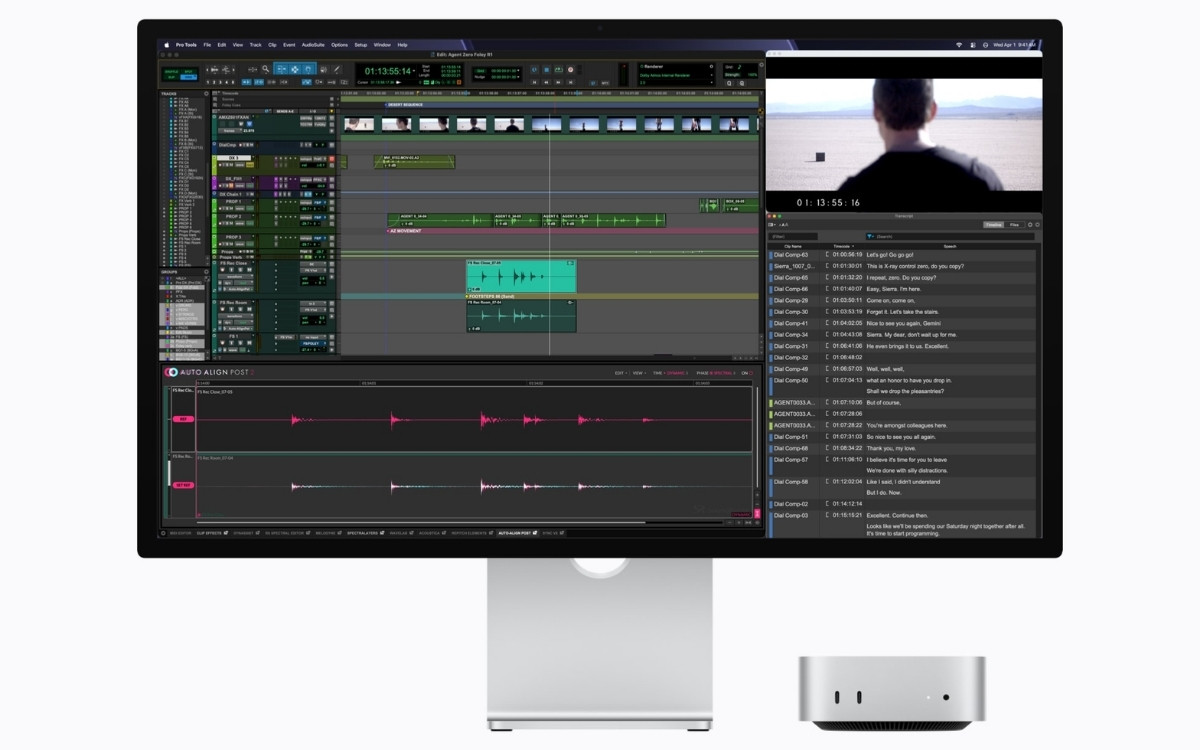Open TIME Dynamic dropdown in Auto Align
Image resolution: width=1200 pixels, height=750 pixels.
coord(670,373)
